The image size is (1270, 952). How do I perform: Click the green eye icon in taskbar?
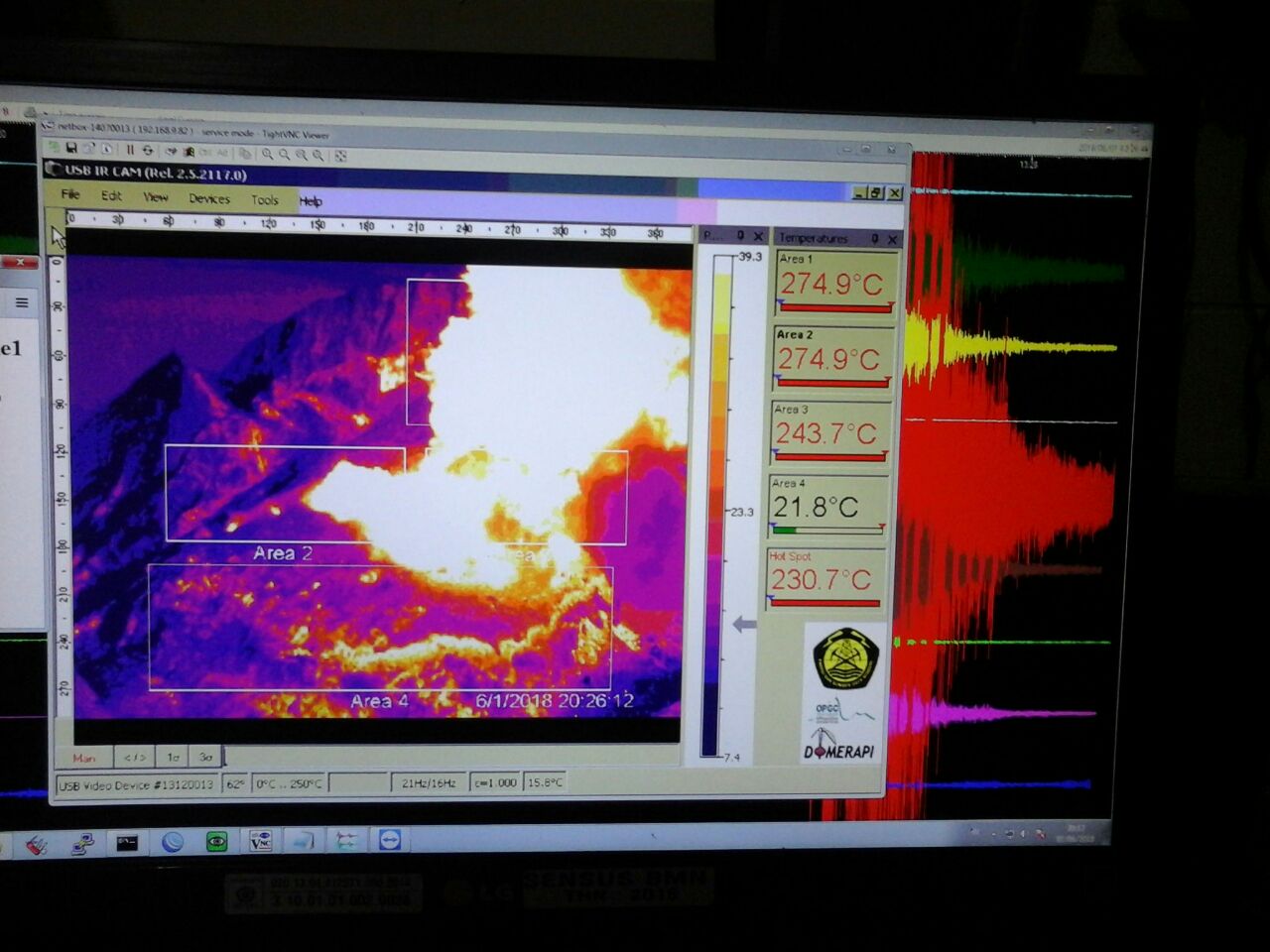[216, 842]
